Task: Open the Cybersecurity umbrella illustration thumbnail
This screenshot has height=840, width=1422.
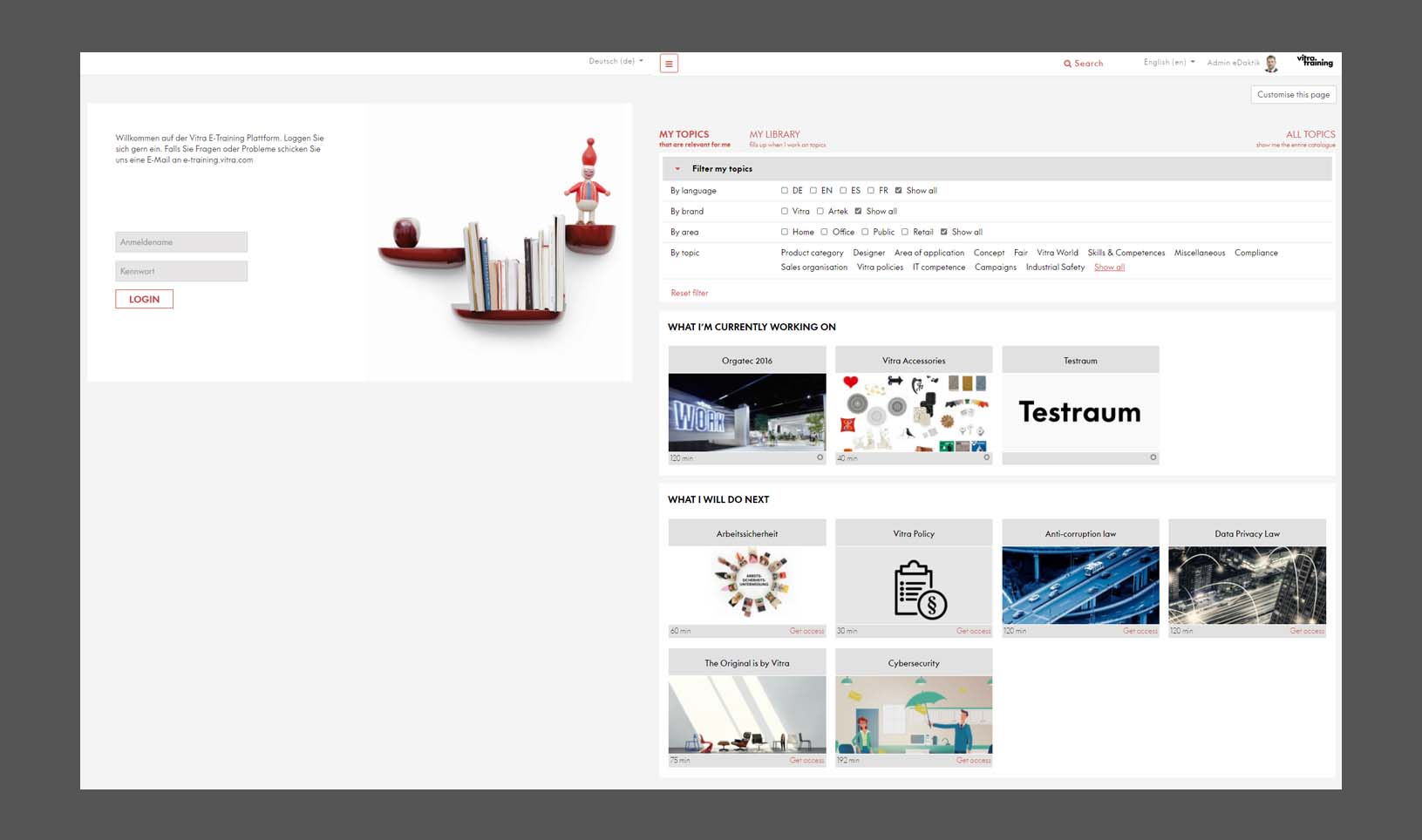Action: click(914, 715)
